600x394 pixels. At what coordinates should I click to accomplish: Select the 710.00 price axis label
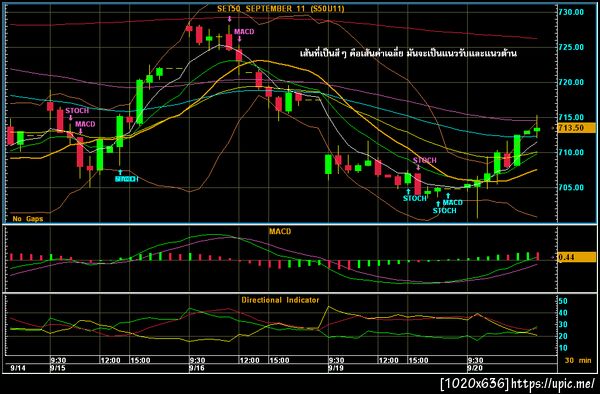click(571, 152)
